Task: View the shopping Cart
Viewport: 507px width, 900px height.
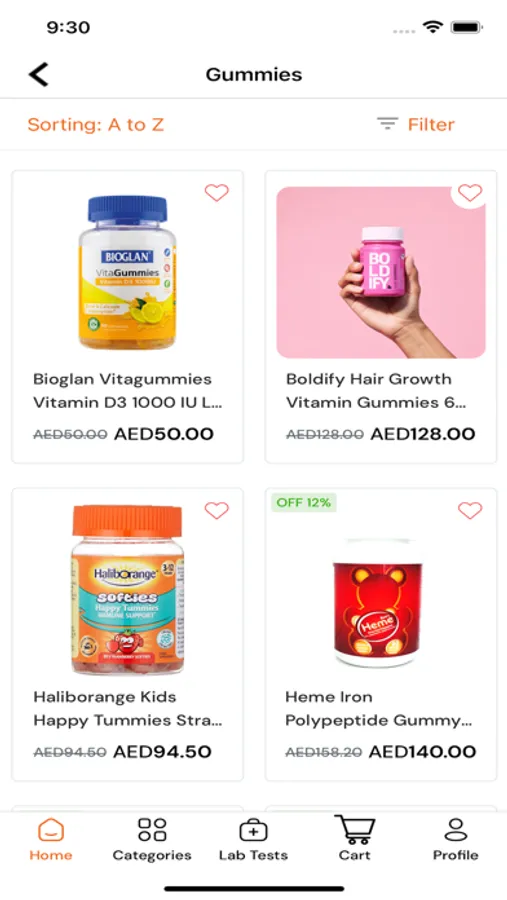Action: pos(355,839)
